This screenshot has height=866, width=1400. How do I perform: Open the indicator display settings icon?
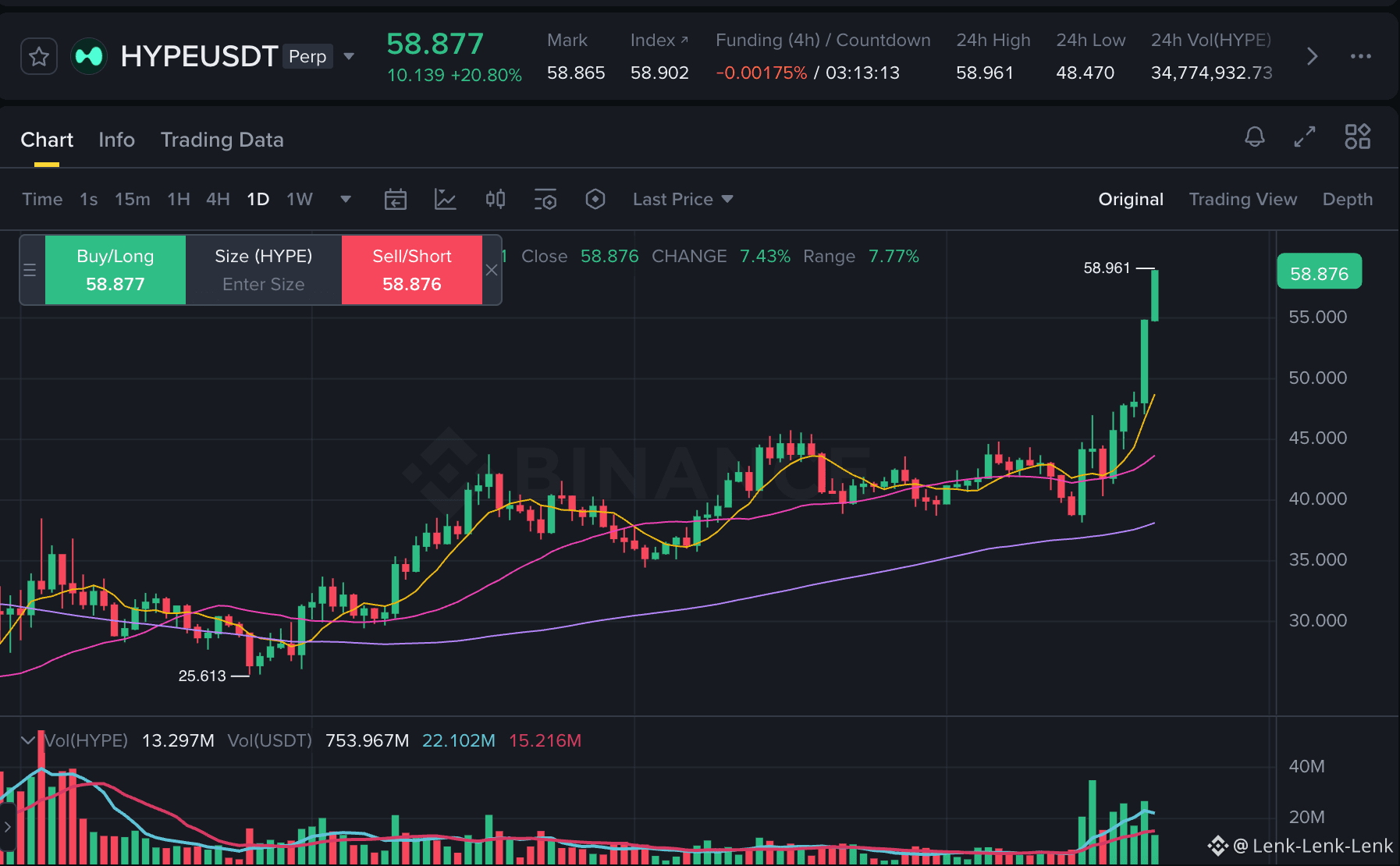[x=545, y=200]
